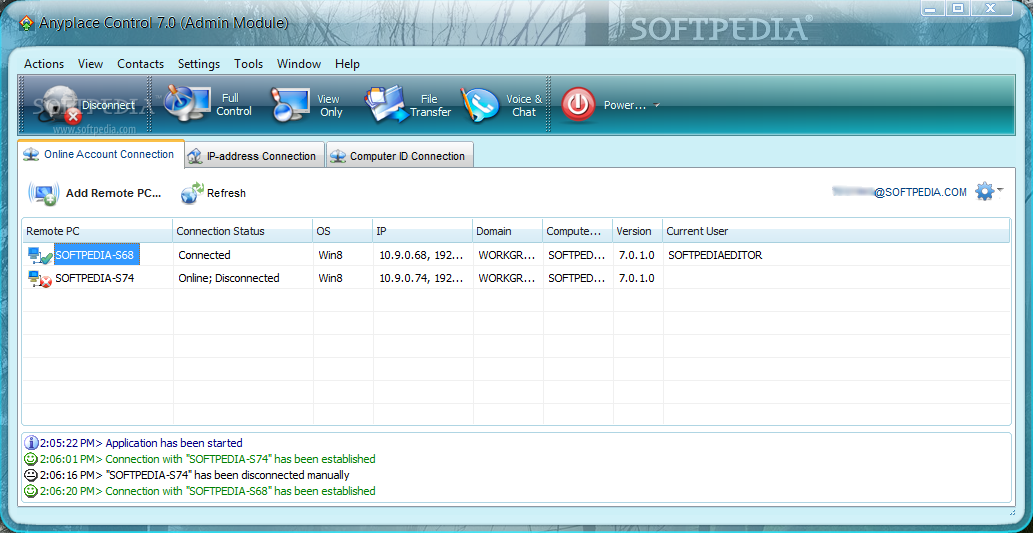Select the SOFTPEDIA-S74 row name
Viewport: 1033px width, 533px height.
95,278
